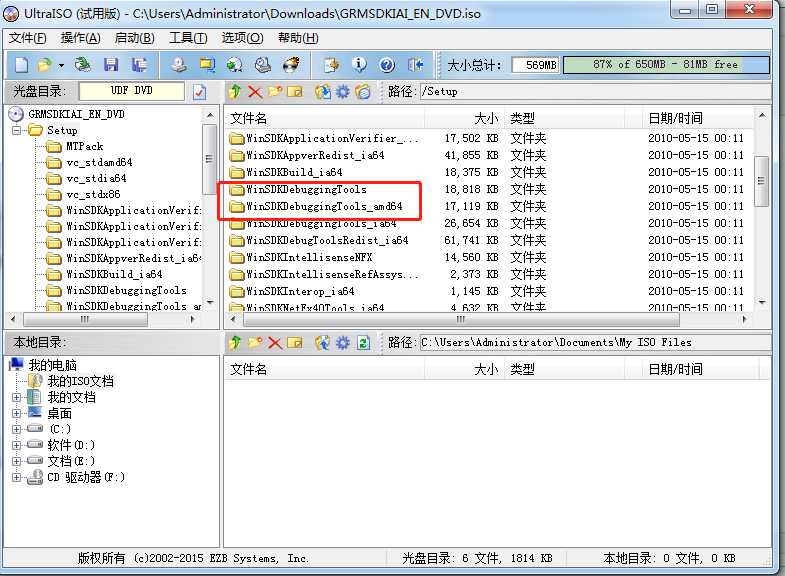Sort image files by 类型 column header

tap(565, 119)
